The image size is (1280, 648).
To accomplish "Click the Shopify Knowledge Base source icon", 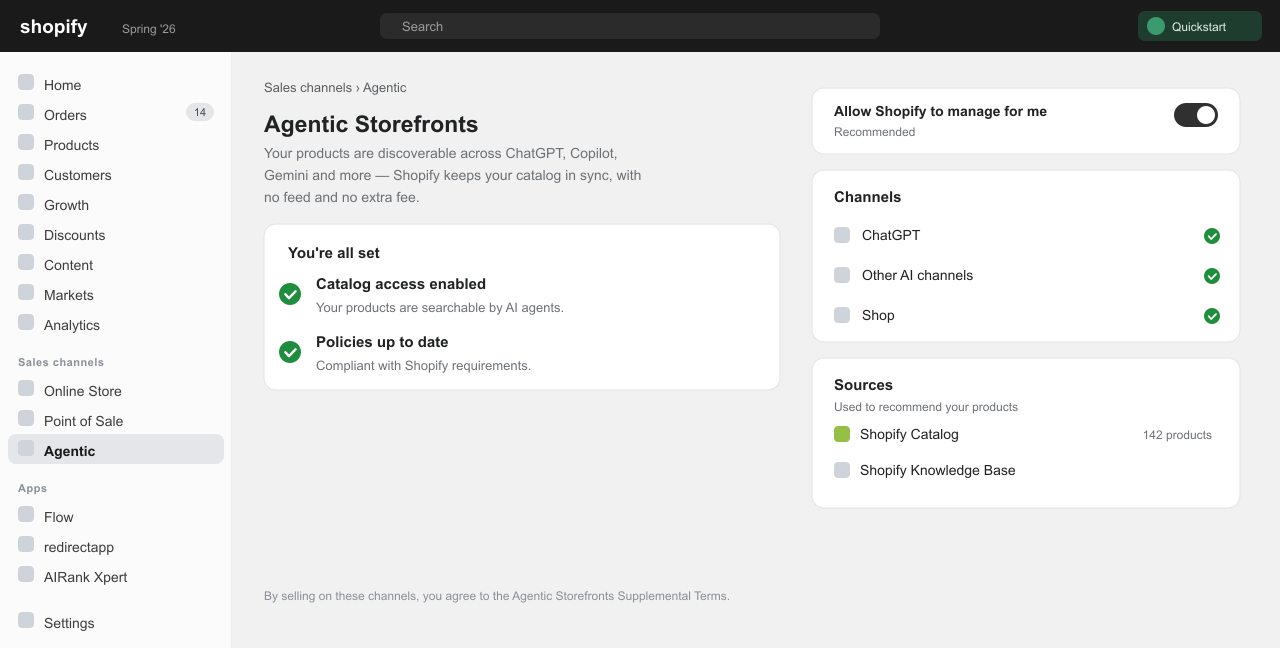I will click(x=842, y=470).
